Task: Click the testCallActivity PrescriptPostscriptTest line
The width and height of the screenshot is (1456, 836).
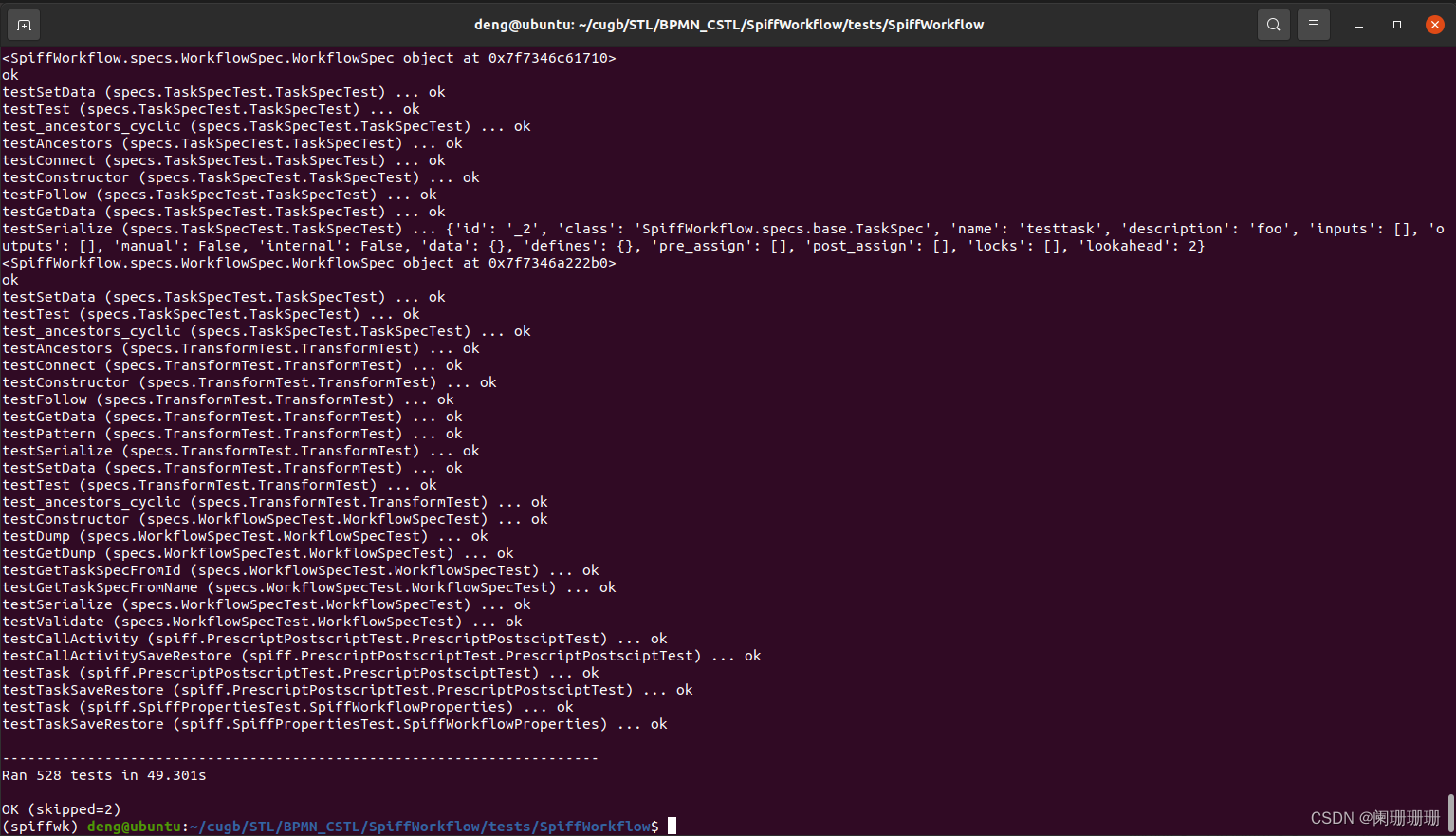Action: coord(332,638)
